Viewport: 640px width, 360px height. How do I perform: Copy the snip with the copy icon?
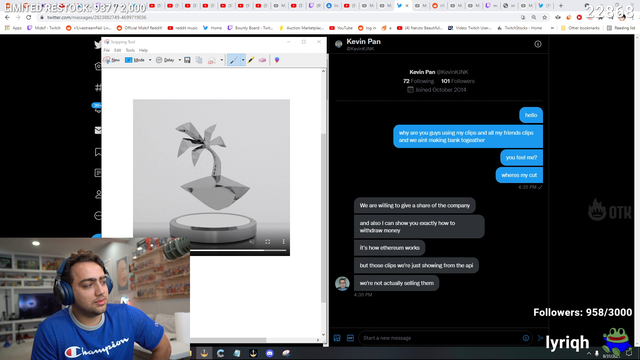(199, 60)
